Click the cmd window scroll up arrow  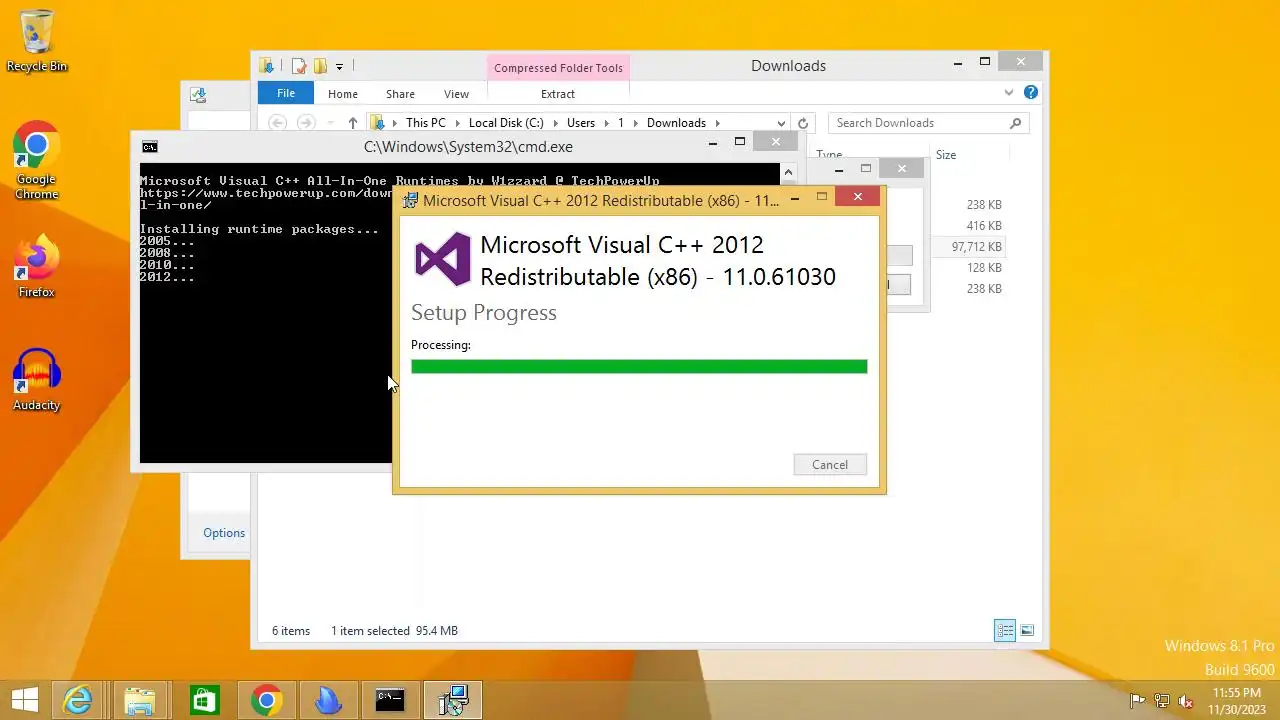point(788,172)
